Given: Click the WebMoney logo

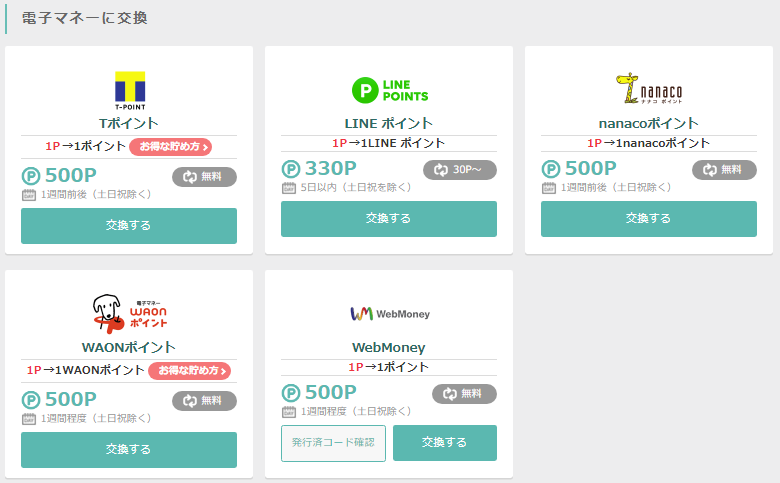Looking at the screenshot, I should (389, 313).
